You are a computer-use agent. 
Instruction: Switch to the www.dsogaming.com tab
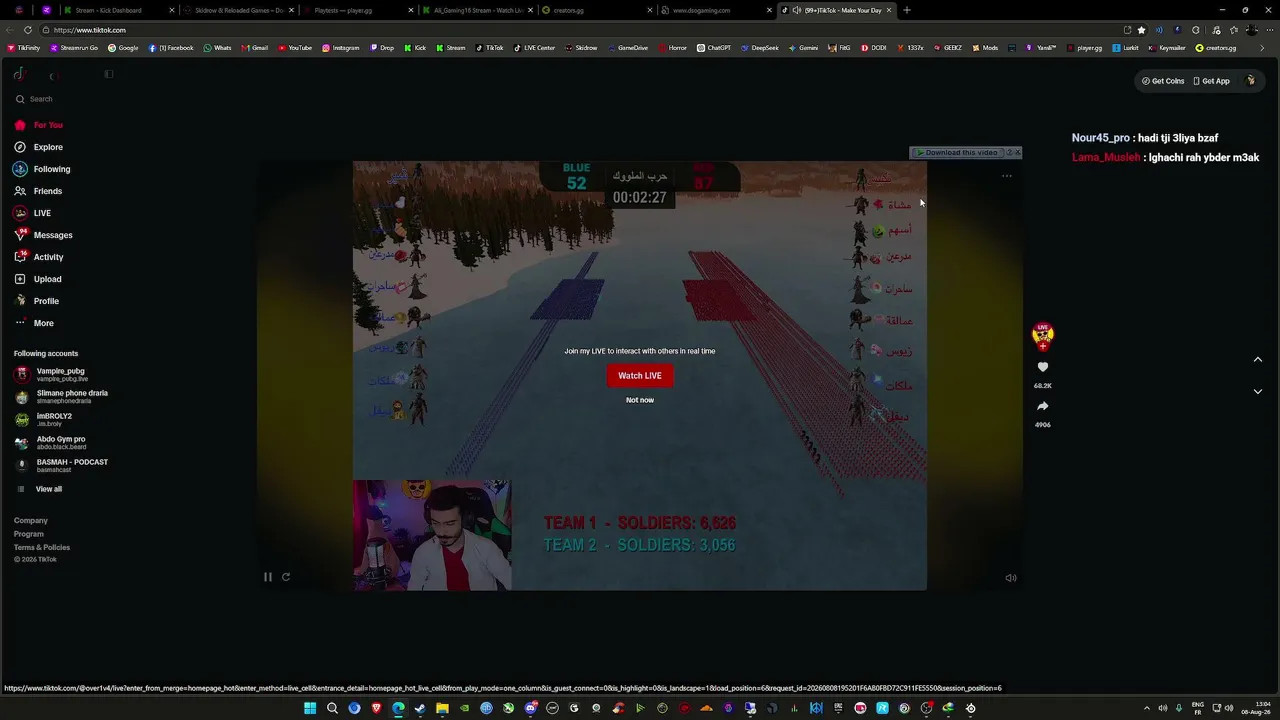click(717, 10)
